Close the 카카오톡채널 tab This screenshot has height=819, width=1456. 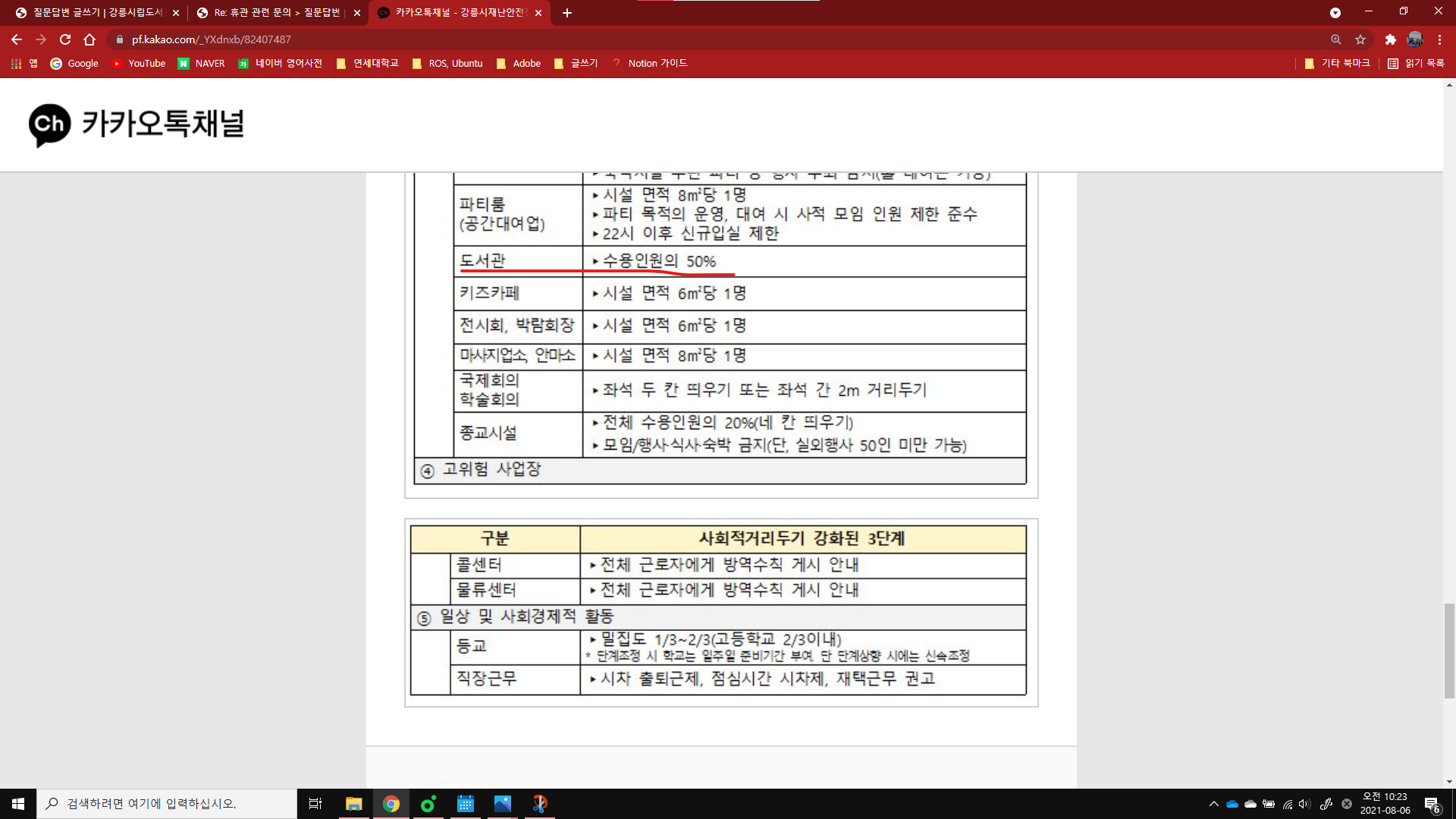[538, 13]
